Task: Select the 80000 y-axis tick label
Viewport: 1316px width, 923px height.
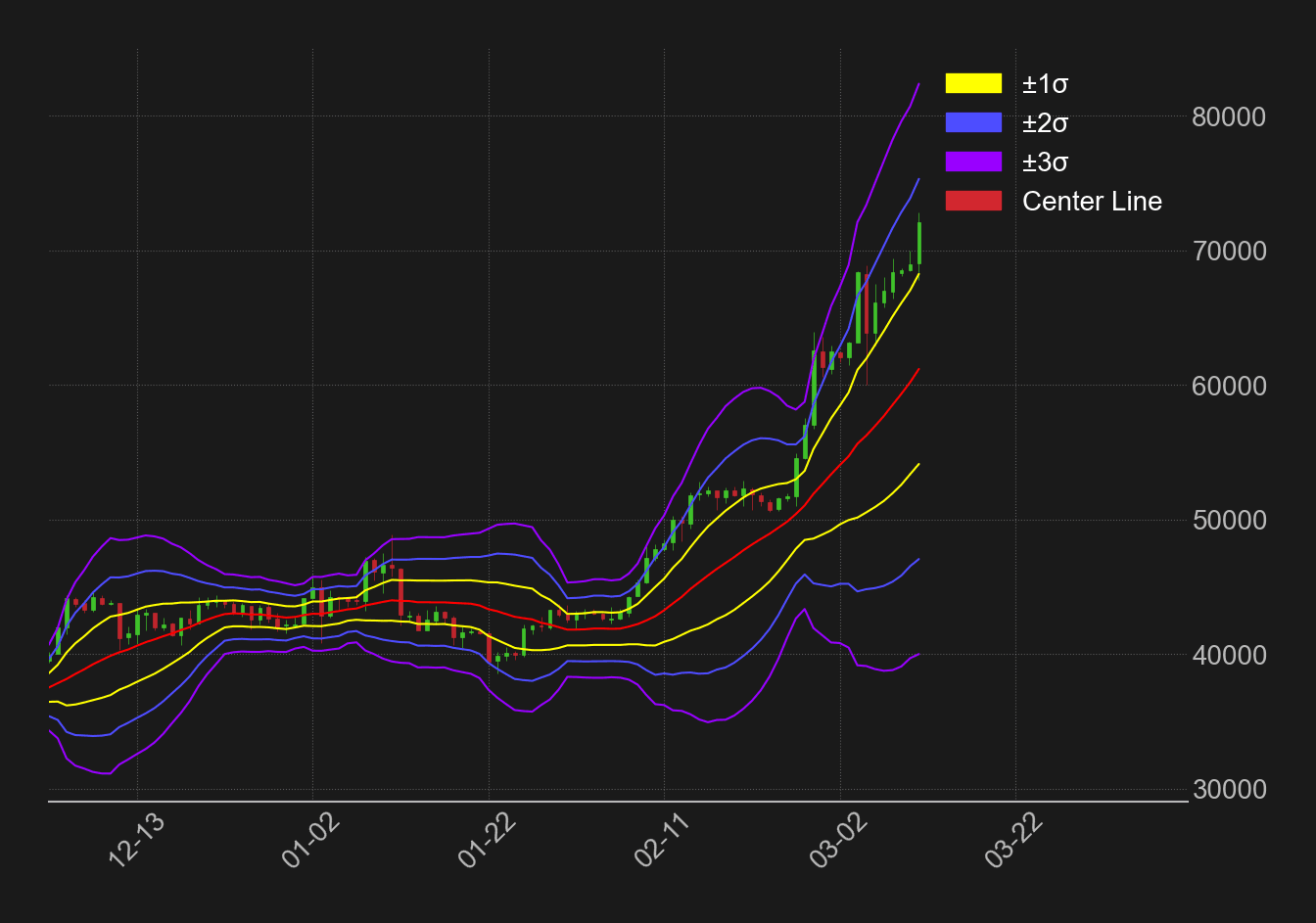Action: tap(1228, 117)
